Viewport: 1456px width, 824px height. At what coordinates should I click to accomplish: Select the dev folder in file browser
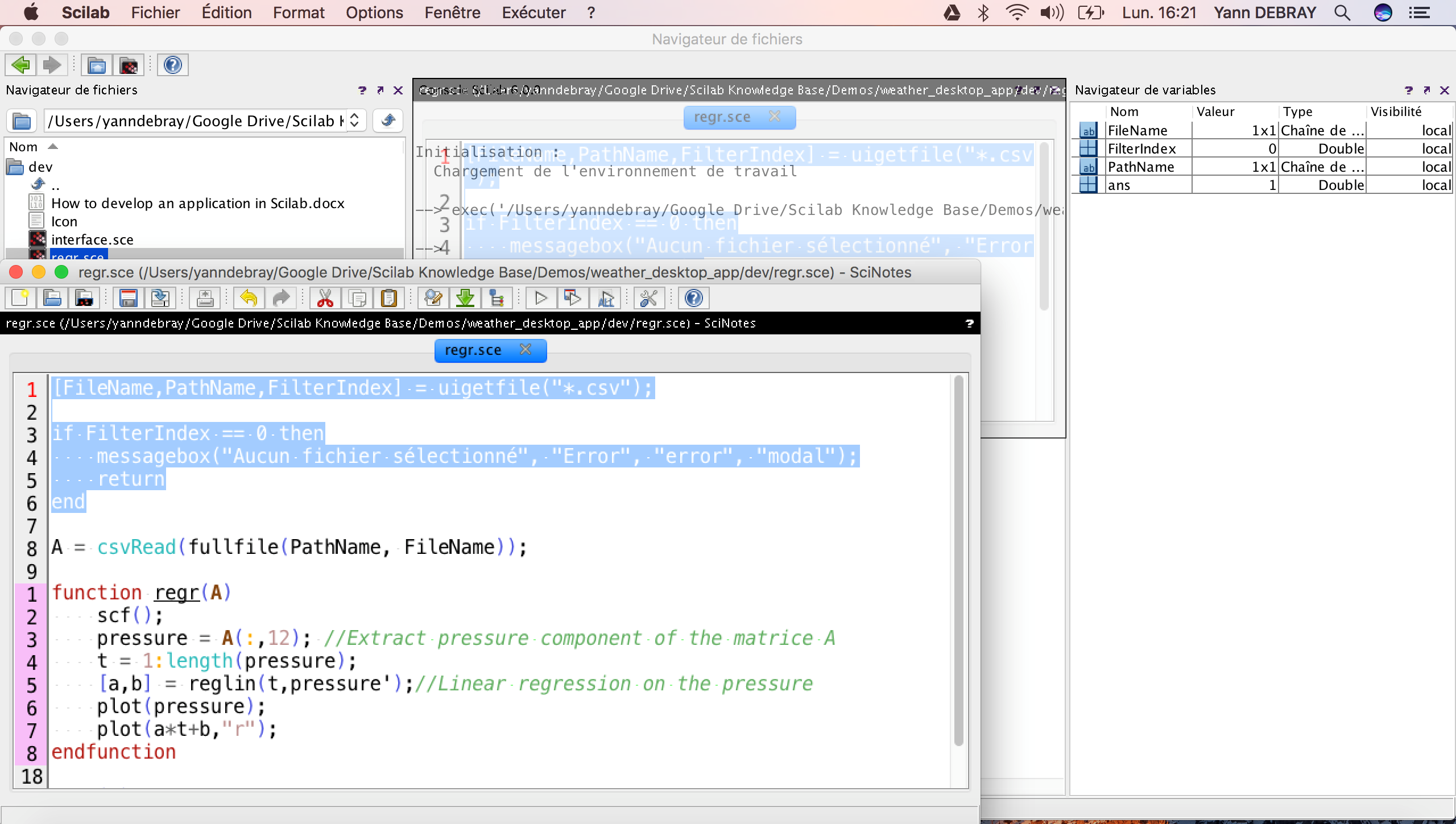(x=40, y=167)
